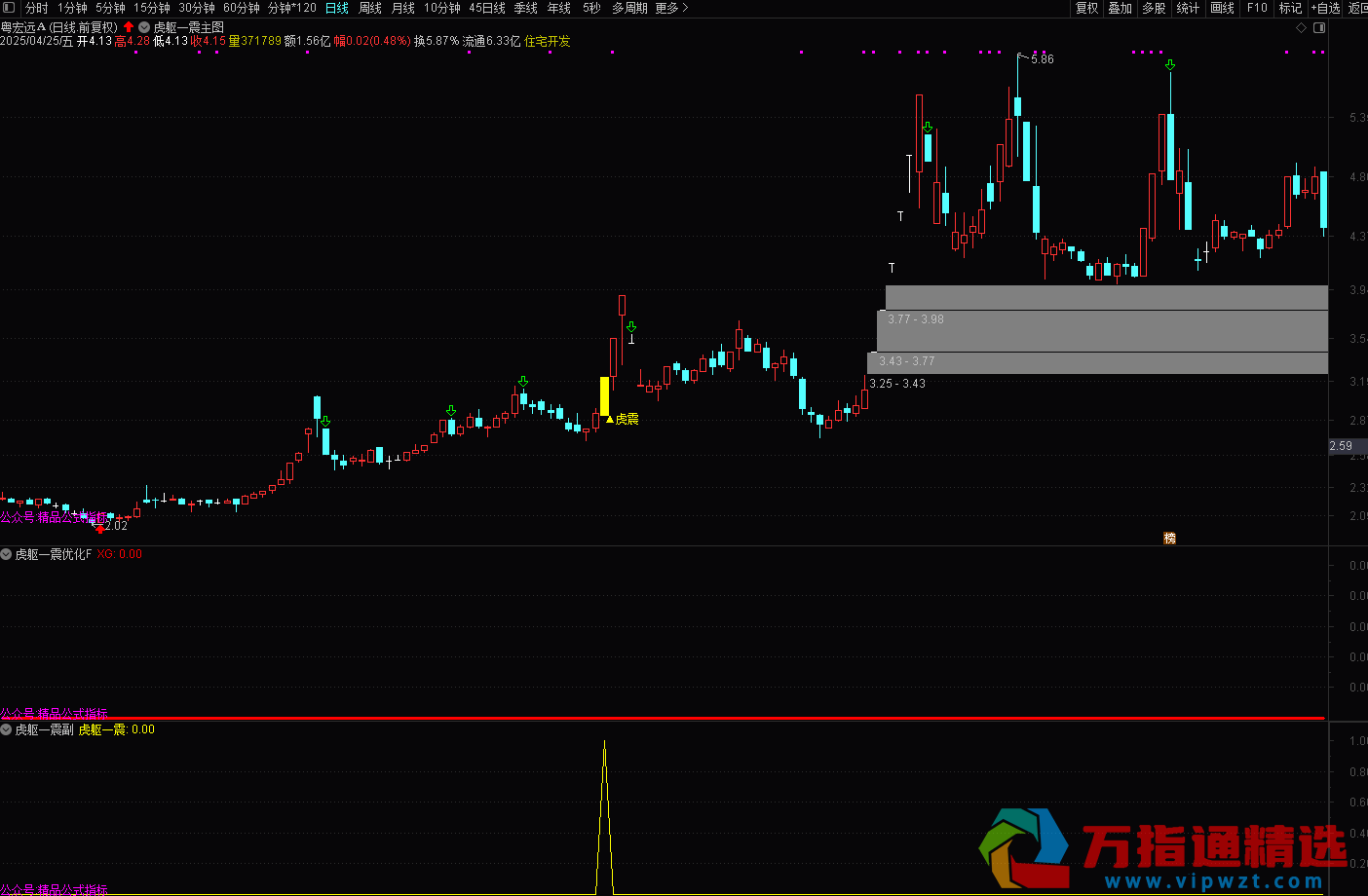Click the orange 榜 badge icon

[1169, 538]
